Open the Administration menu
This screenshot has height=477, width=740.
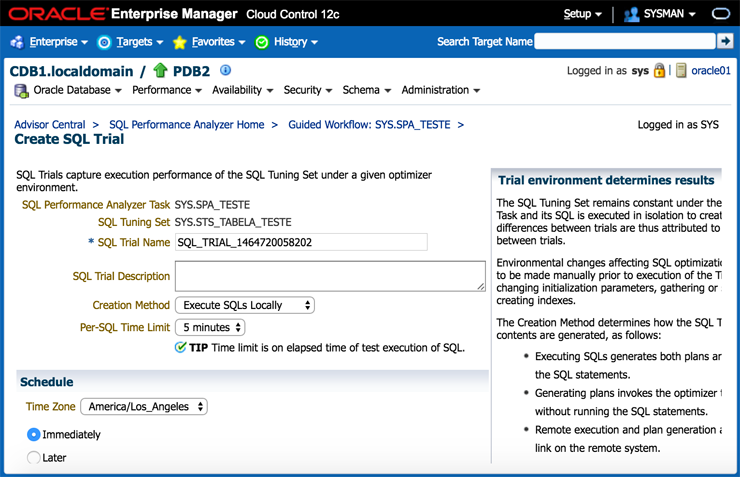point(440,90)
